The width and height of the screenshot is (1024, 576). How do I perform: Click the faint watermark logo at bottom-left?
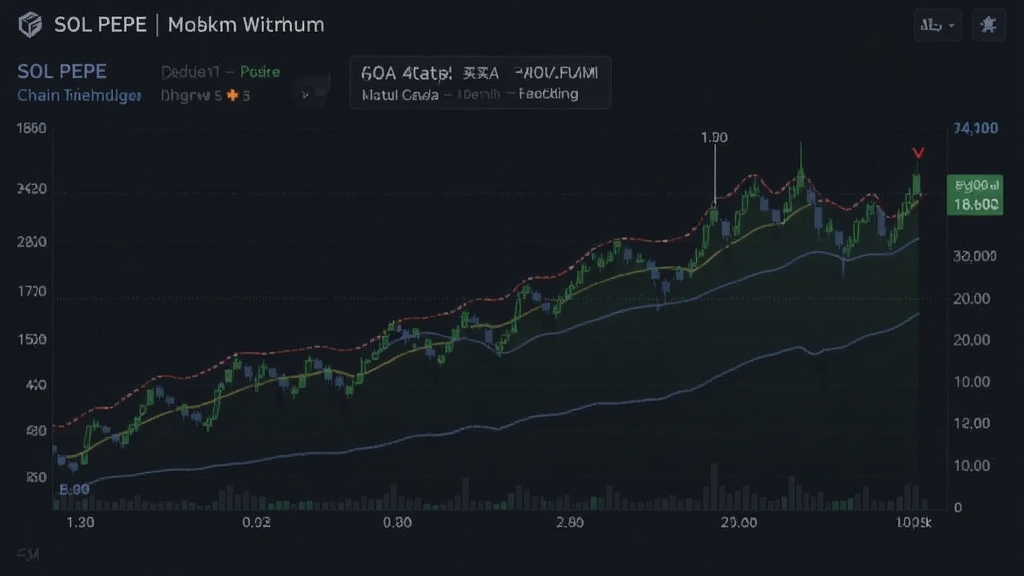click(28, 554)
